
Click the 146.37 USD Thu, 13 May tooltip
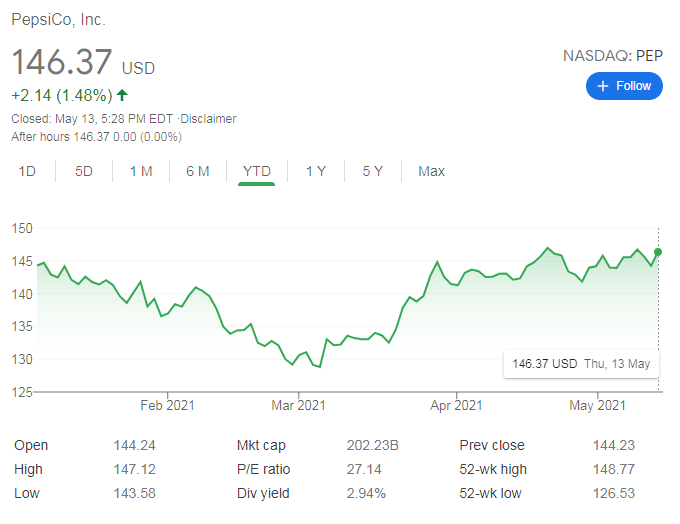581,364
